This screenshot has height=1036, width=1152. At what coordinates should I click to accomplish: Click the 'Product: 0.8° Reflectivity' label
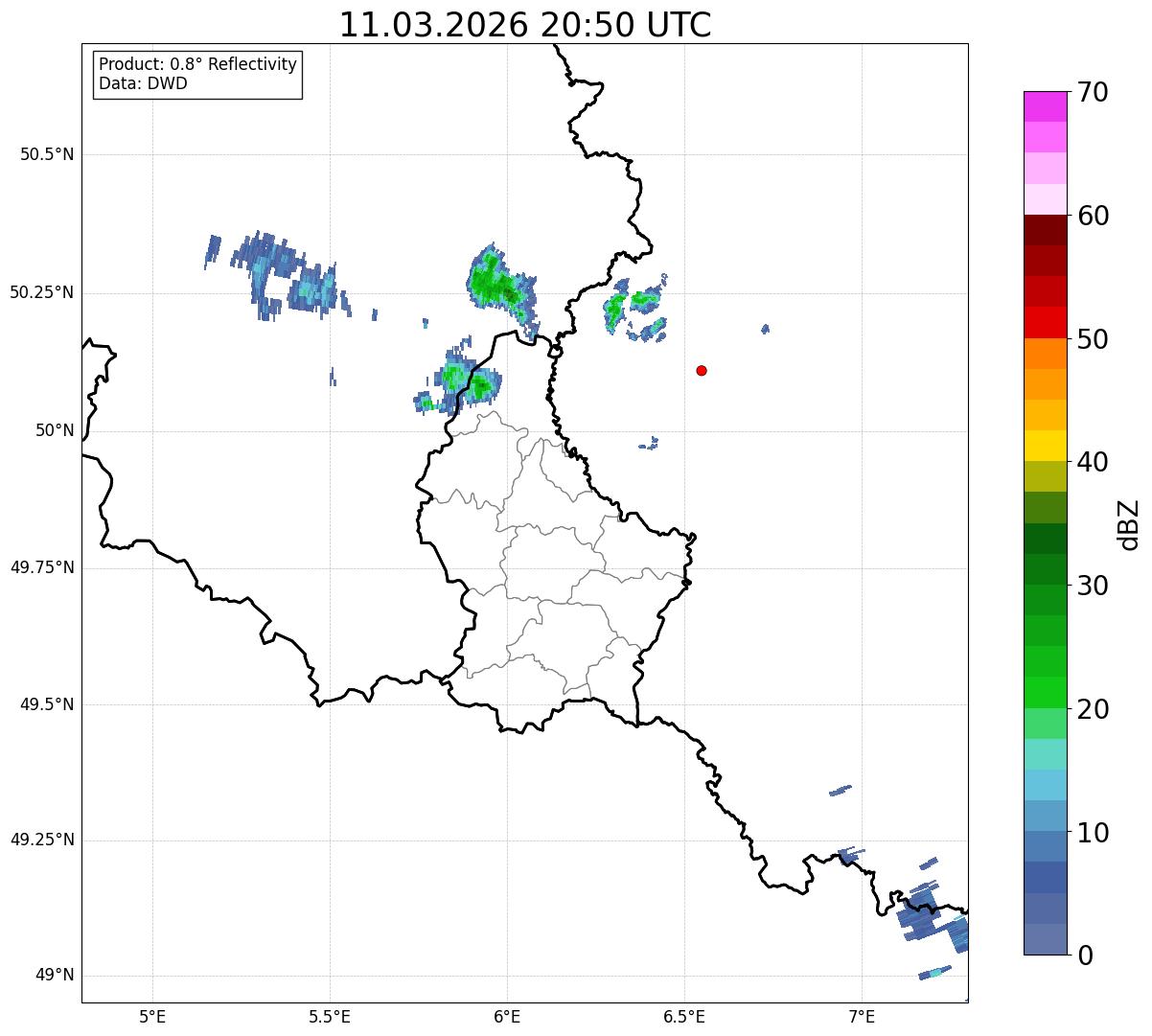point(198,64)
